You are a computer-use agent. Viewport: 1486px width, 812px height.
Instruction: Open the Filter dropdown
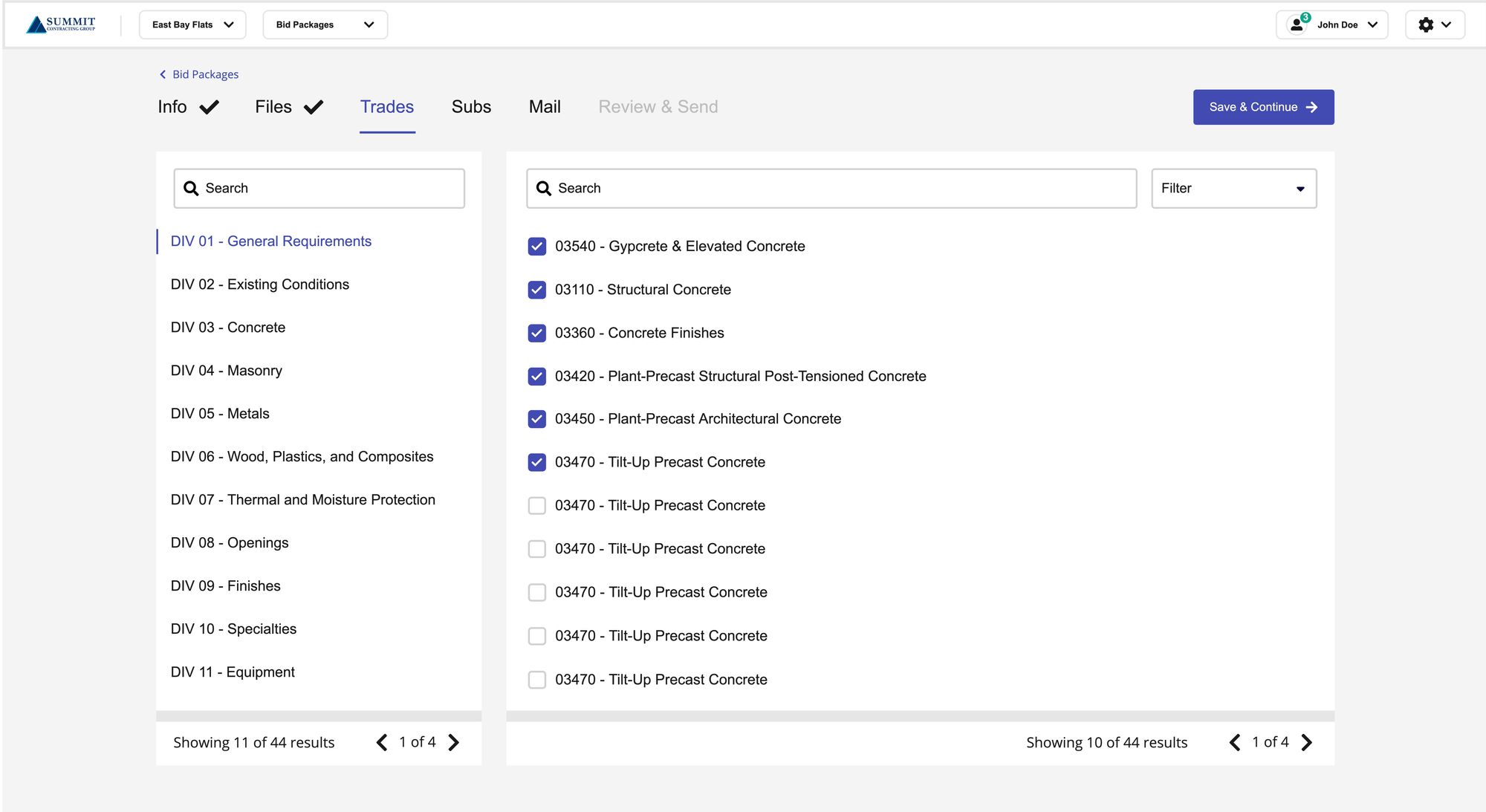[1233, 188]
